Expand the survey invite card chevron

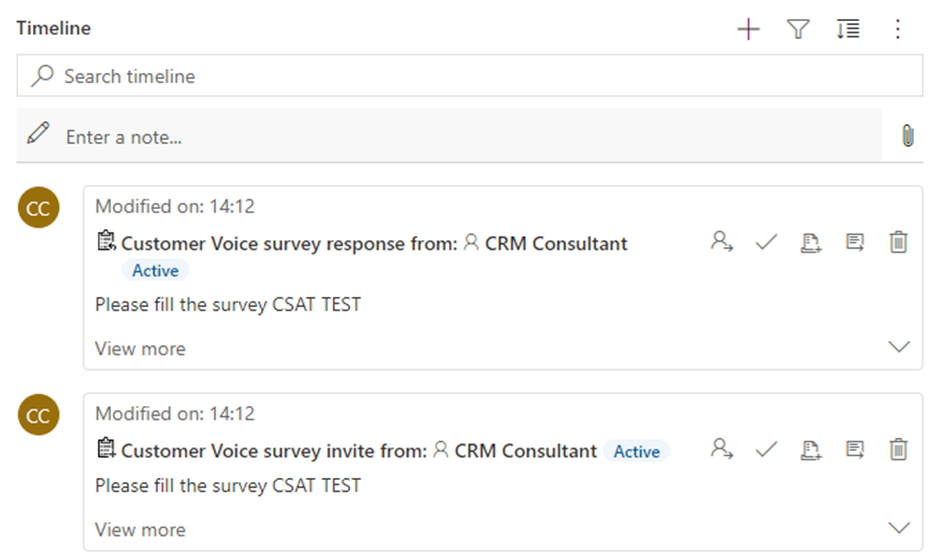tap(899, 528)
